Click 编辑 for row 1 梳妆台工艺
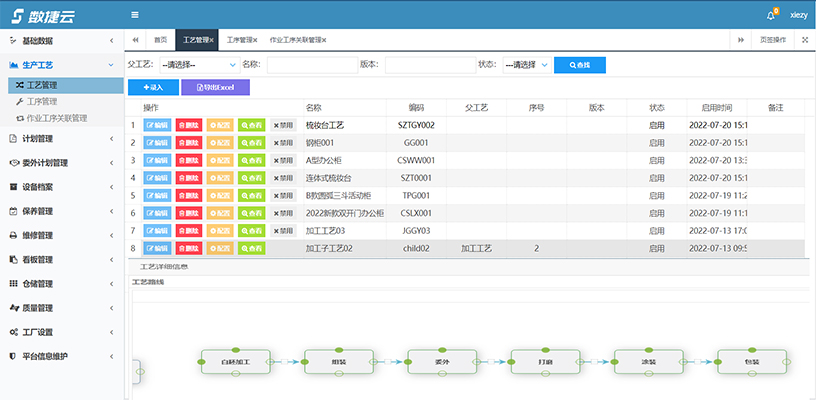 tap(157, 126)
